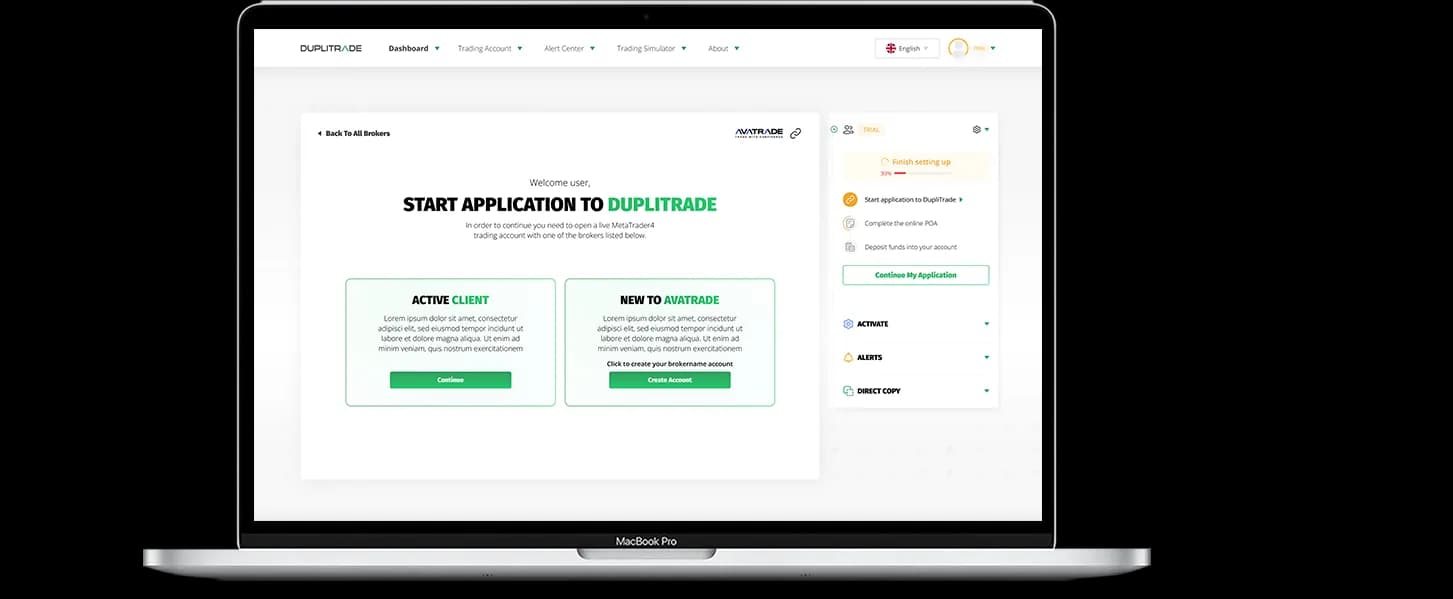Image resolution: width=1453 pixels, height=599 pixels.
Task: Click the Alerts bell icon
Action: click(x=848, y=357)
